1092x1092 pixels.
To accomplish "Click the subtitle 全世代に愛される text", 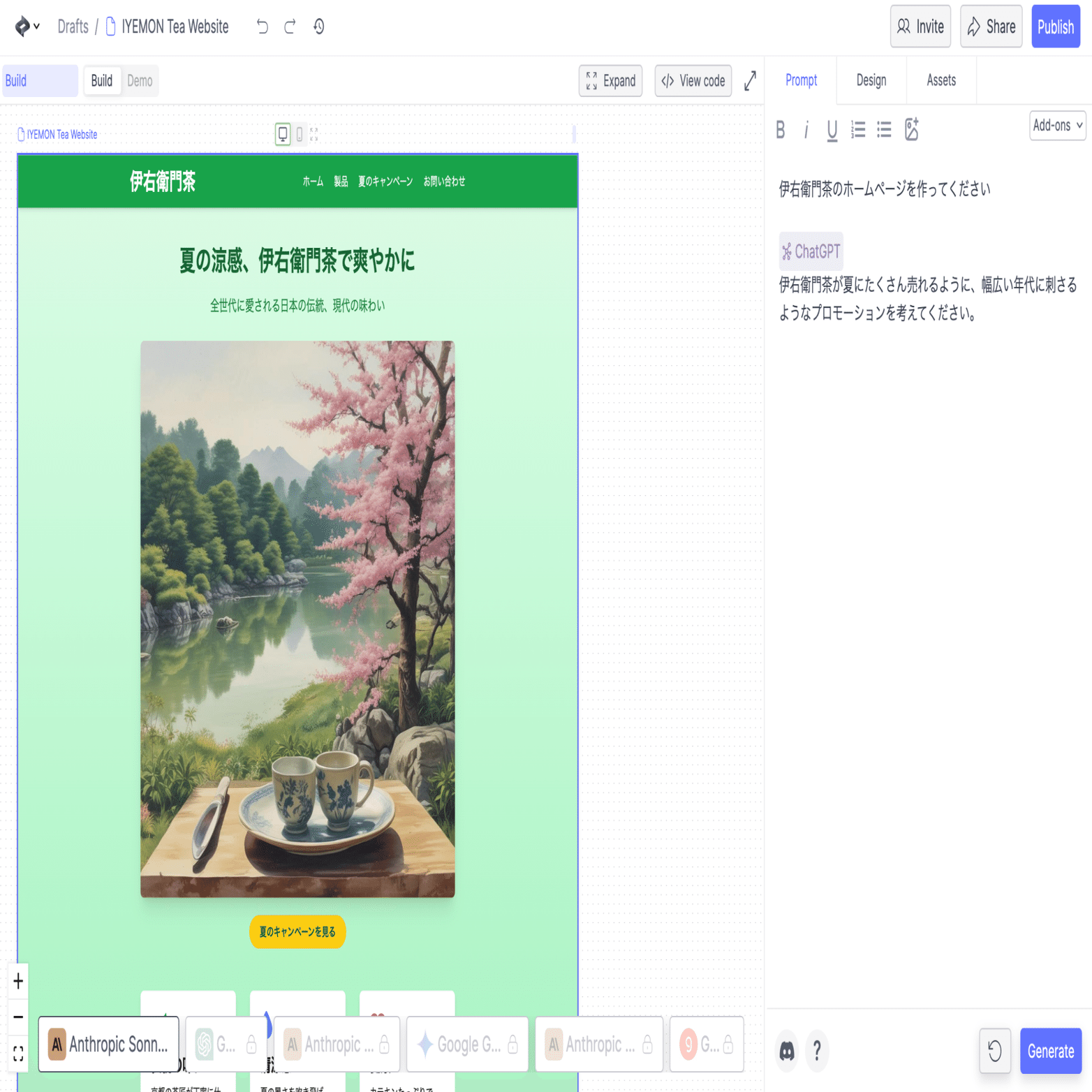I will click(297, 305).
